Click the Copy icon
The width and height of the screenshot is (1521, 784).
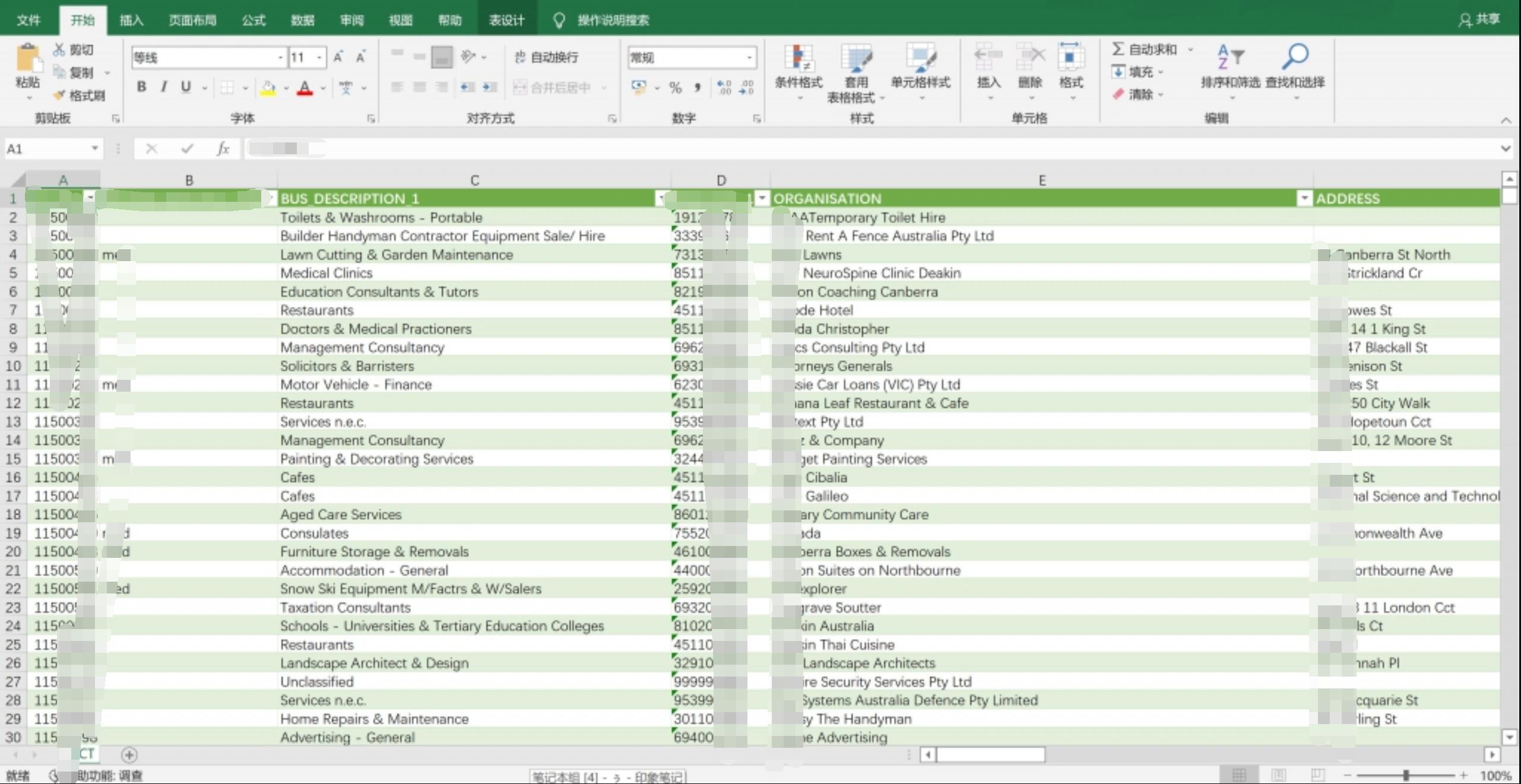tap(59, 72)
